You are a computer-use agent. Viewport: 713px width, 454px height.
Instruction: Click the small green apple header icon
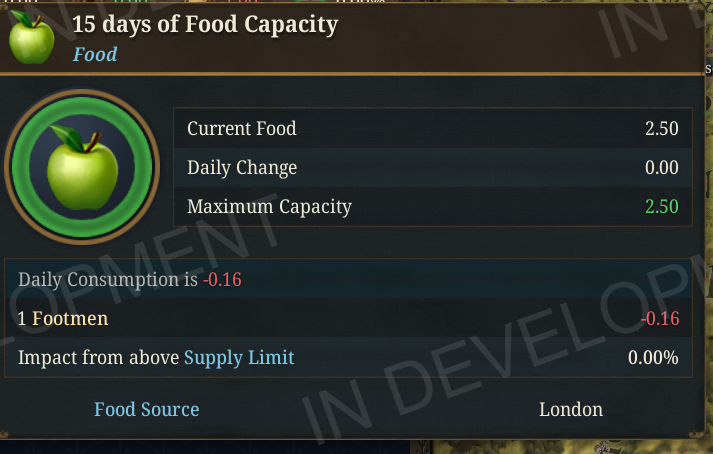pos(32,38)
